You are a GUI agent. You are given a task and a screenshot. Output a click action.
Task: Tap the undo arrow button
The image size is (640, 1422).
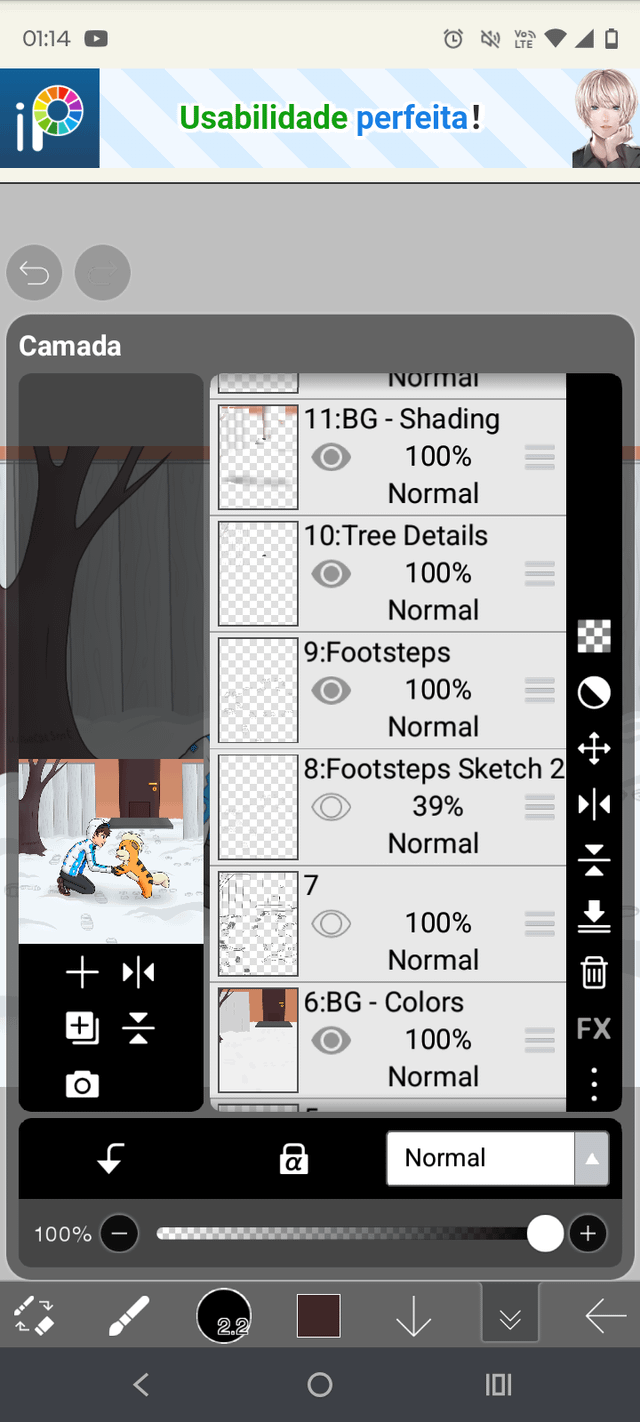click(x=34, y=273)
